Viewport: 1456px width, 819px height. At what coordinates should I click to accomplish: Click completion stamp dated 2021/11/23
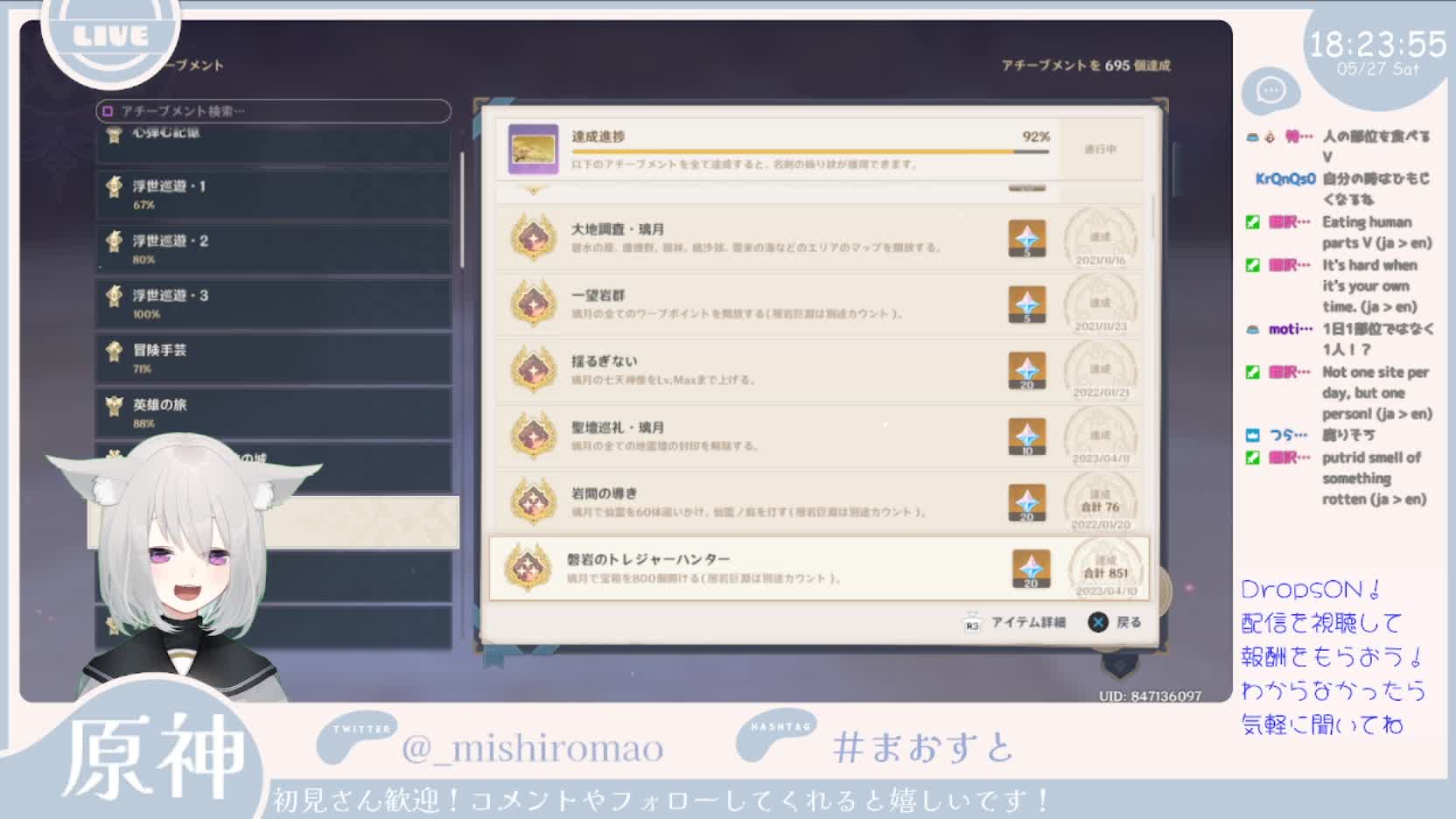1101,304
